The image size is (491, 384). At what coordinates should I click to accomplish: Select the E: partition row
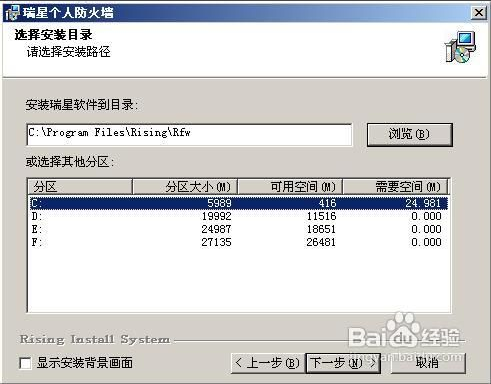click(x=239, y=229)
